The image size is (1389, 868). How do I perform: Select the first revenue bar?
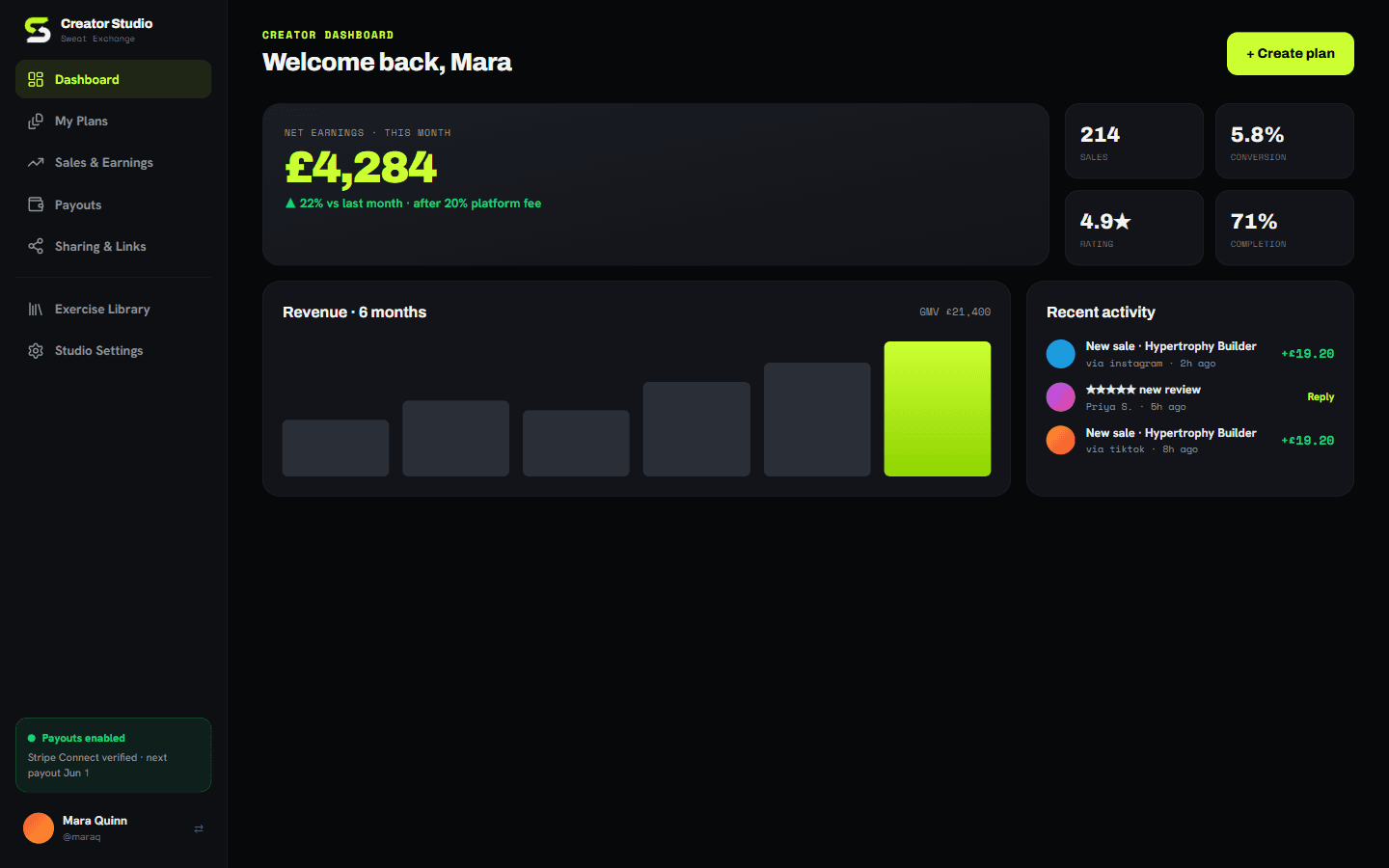336,448
